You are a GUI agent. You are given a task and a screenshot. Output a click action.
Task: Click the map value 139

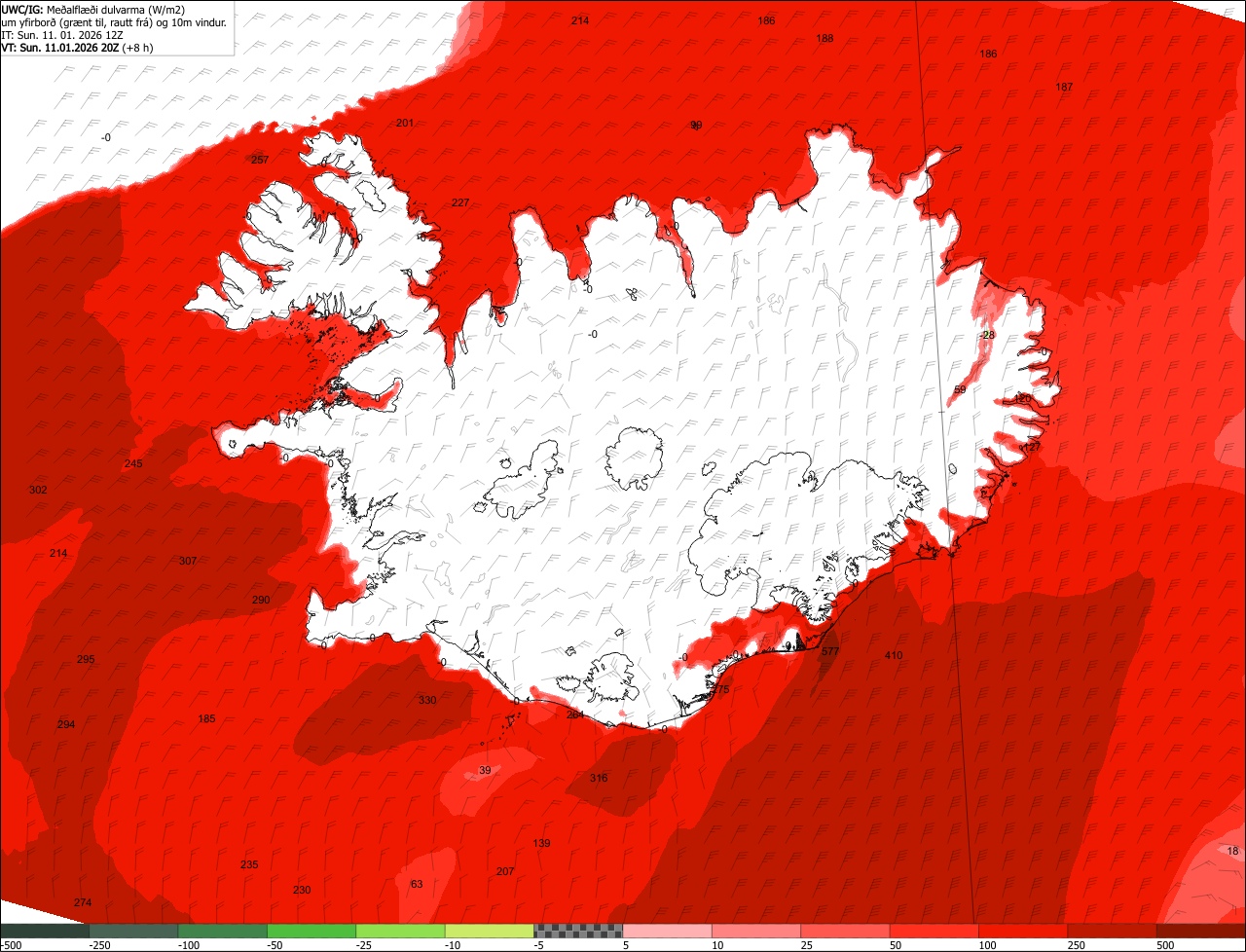[542, 843]
